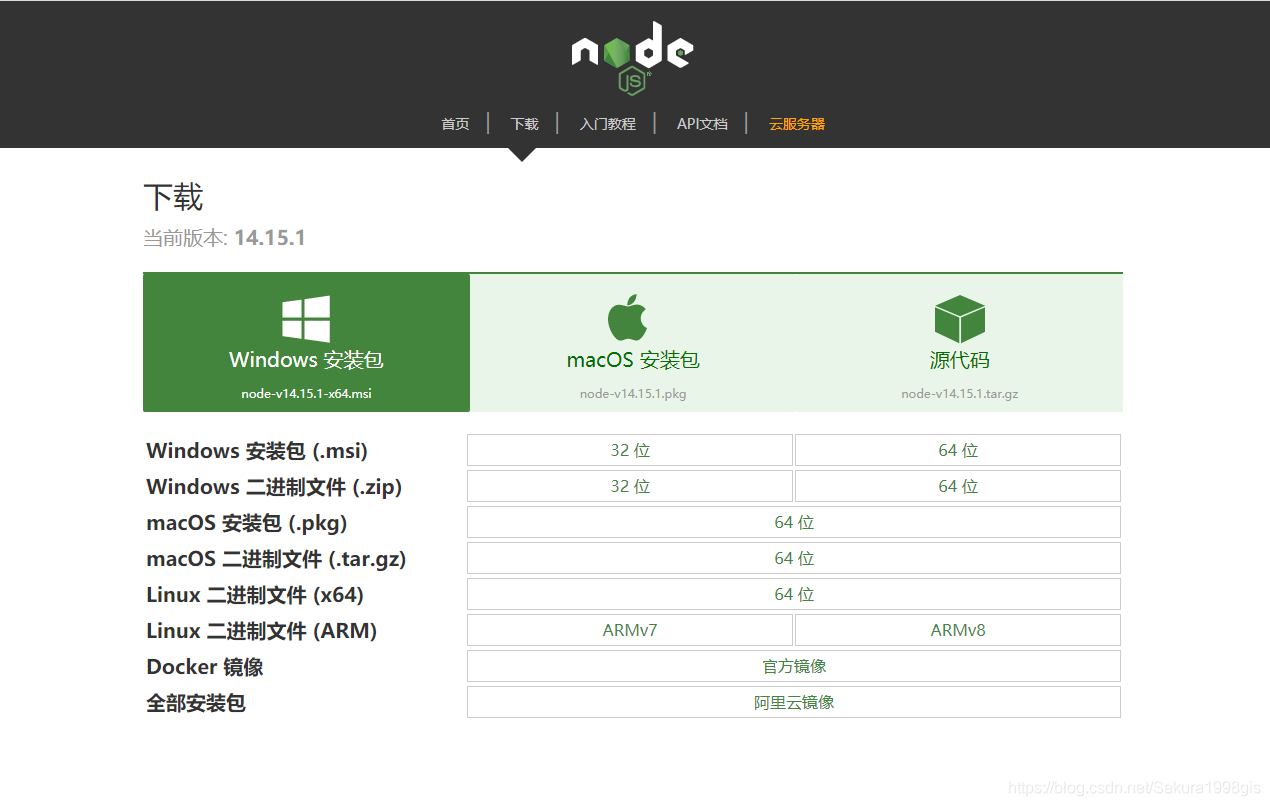Viewport: 1270px width, 806px height.
Task: Click the 当前版本: 14.15.1 text
Action: [224, 238]
